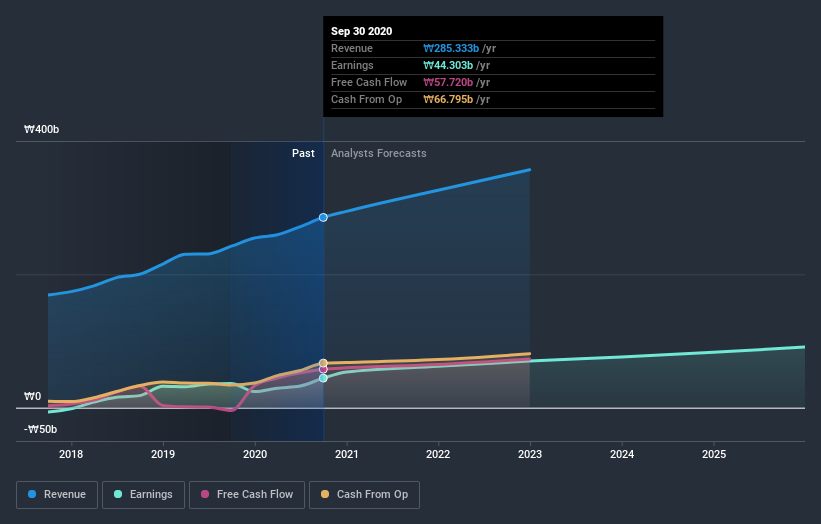Image resolution: width=821 pixels, height=524 pixels.
Task: Click the ₩57.720b free cash flow value
Action: [x=448, y=82]
